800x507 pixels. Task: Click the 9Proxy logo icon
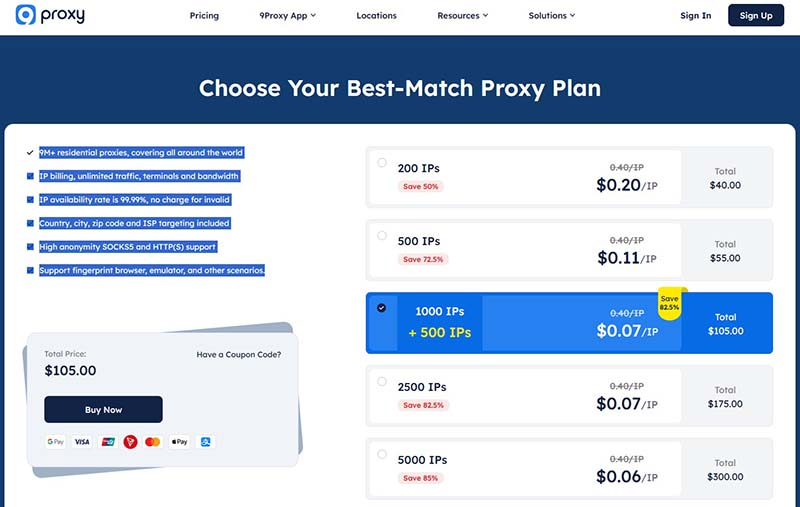27,15
